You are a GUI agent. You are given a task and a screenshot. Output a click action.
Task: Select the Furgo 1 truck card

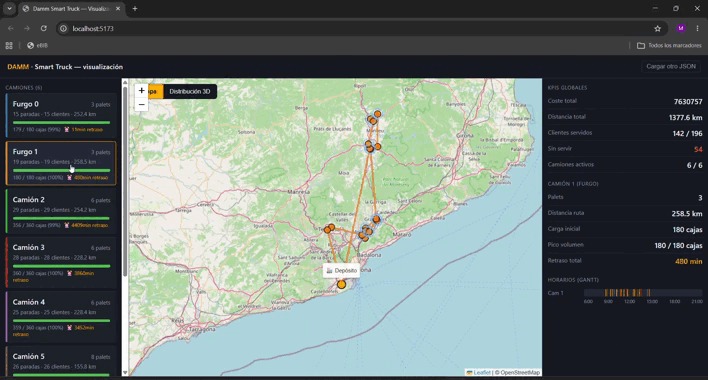pyautogui.click(x=61, y=163)
